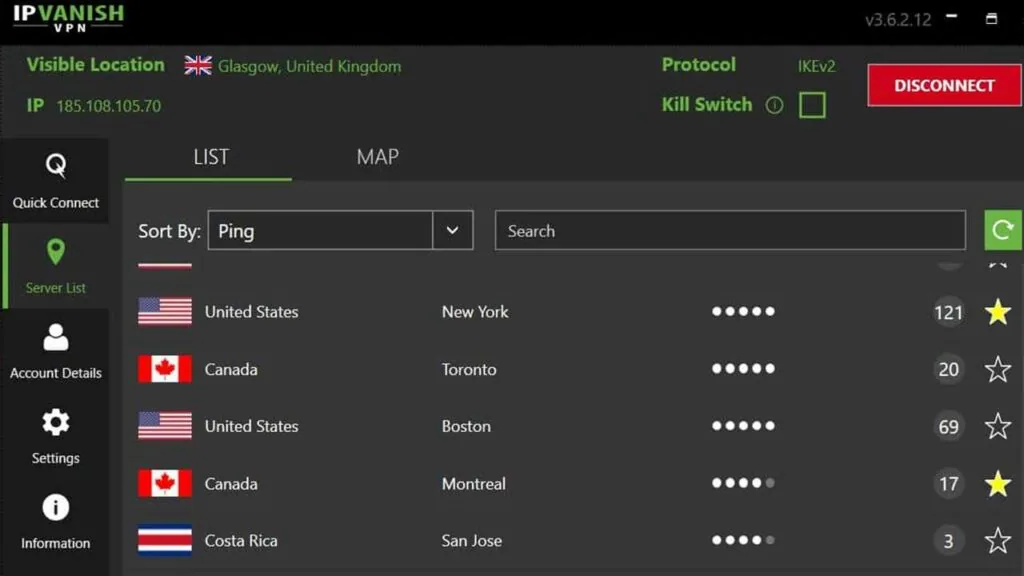Select the Server List pin icon
This screenshot has height=576, width=1024.
(x=56, y=251)
